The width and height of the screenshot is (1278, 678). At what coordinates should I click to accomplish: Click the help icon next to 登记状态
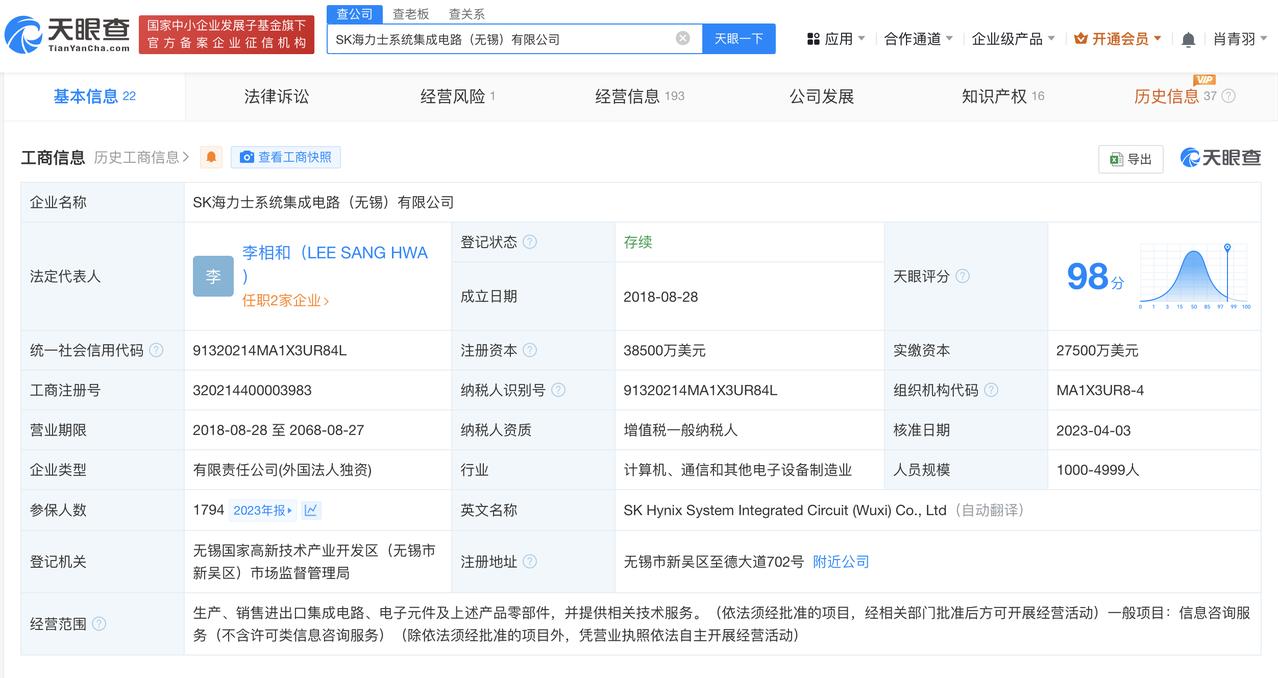click(530, 242)
